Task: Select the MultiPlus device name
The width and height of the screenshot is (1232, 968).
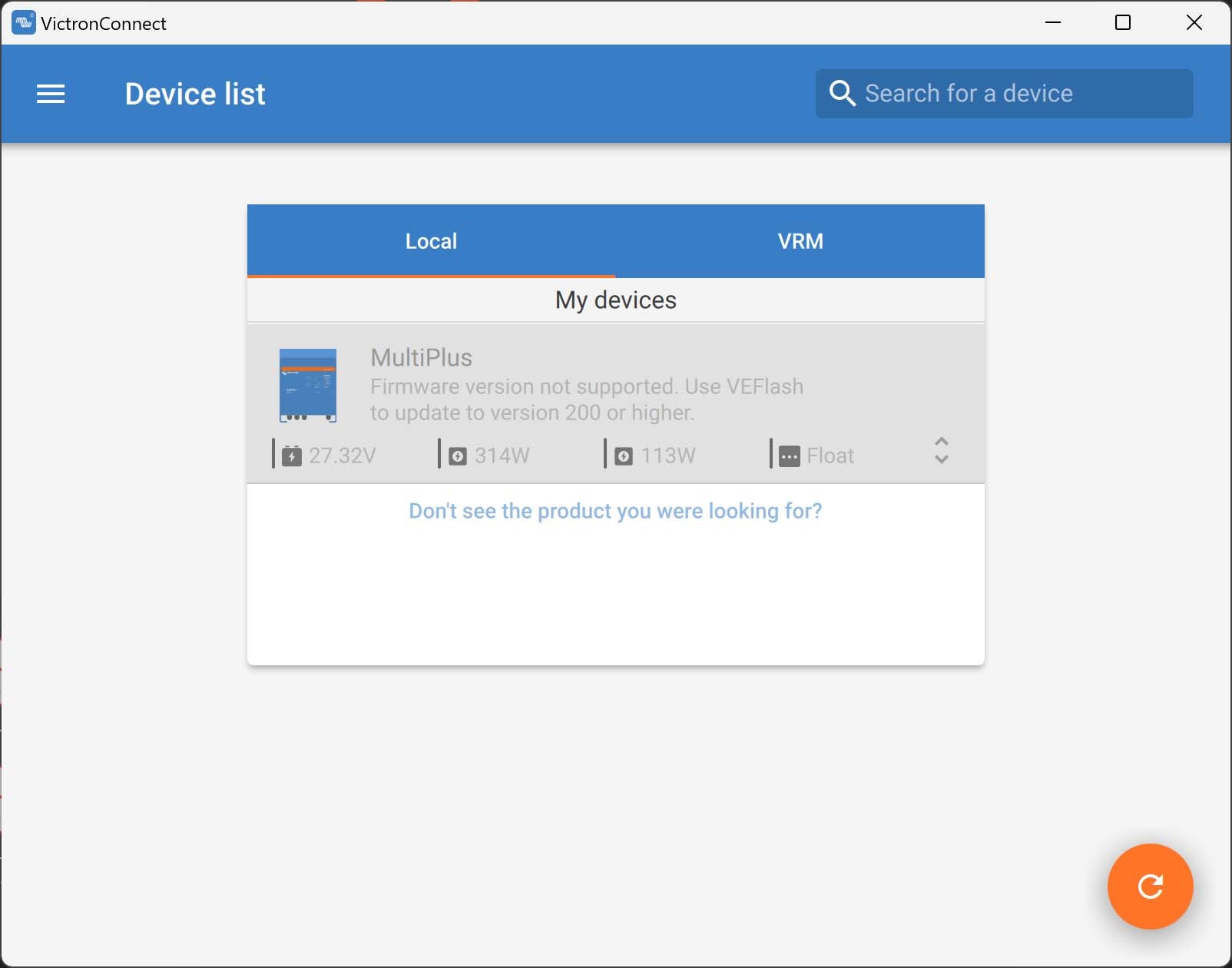Action: click(x=421, y=358)
